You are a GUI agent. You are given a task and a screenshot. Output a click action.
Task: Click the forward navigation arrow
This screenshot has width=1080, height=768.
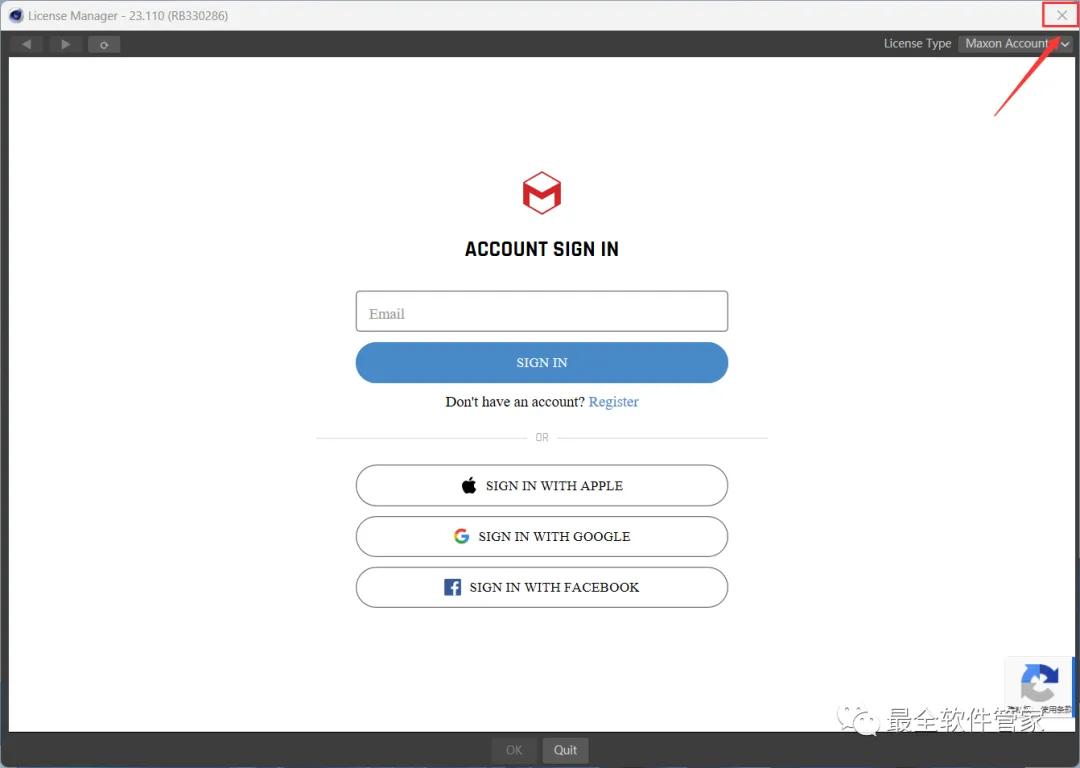click(65, 45)
